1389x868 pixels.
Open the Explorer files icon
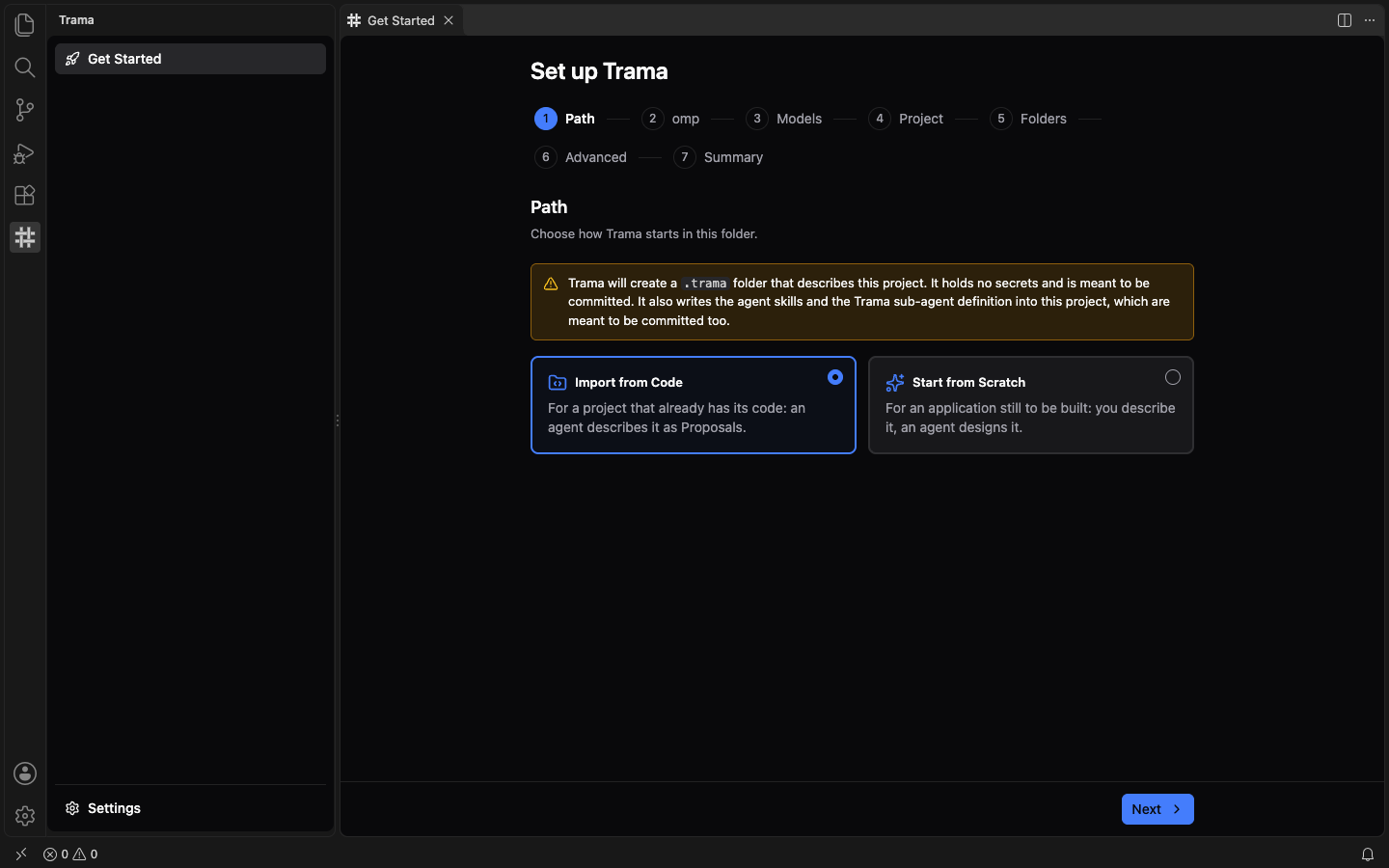point(25,24)
